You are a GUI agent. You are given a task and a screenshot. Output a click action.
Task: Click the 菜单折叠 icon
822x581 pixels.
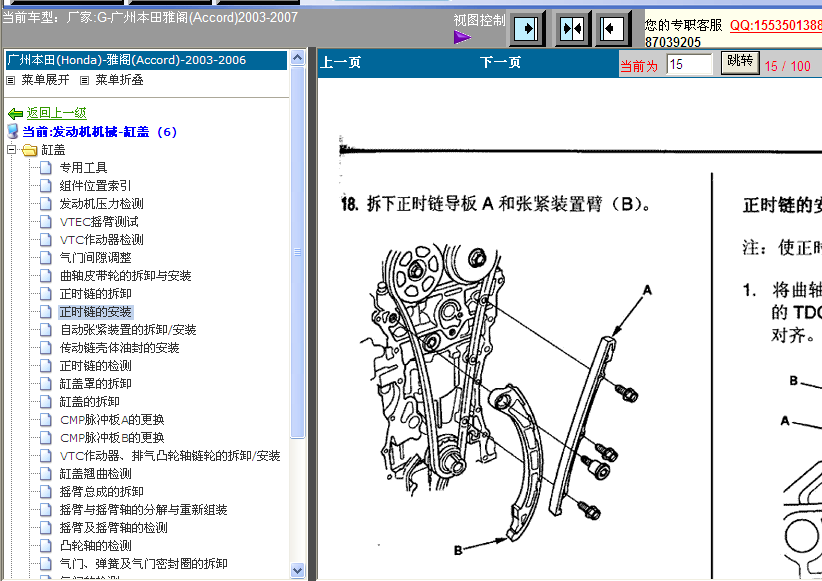pos(84,80)
